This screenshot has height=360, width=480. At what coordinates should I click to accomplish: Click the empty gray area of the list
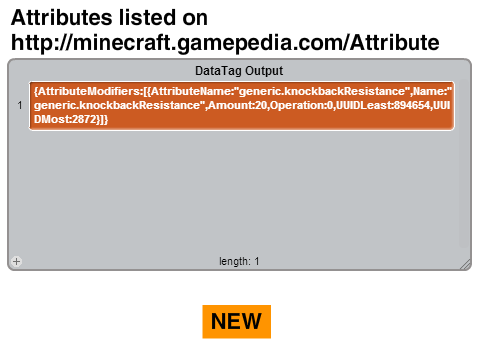pos(239,192)
